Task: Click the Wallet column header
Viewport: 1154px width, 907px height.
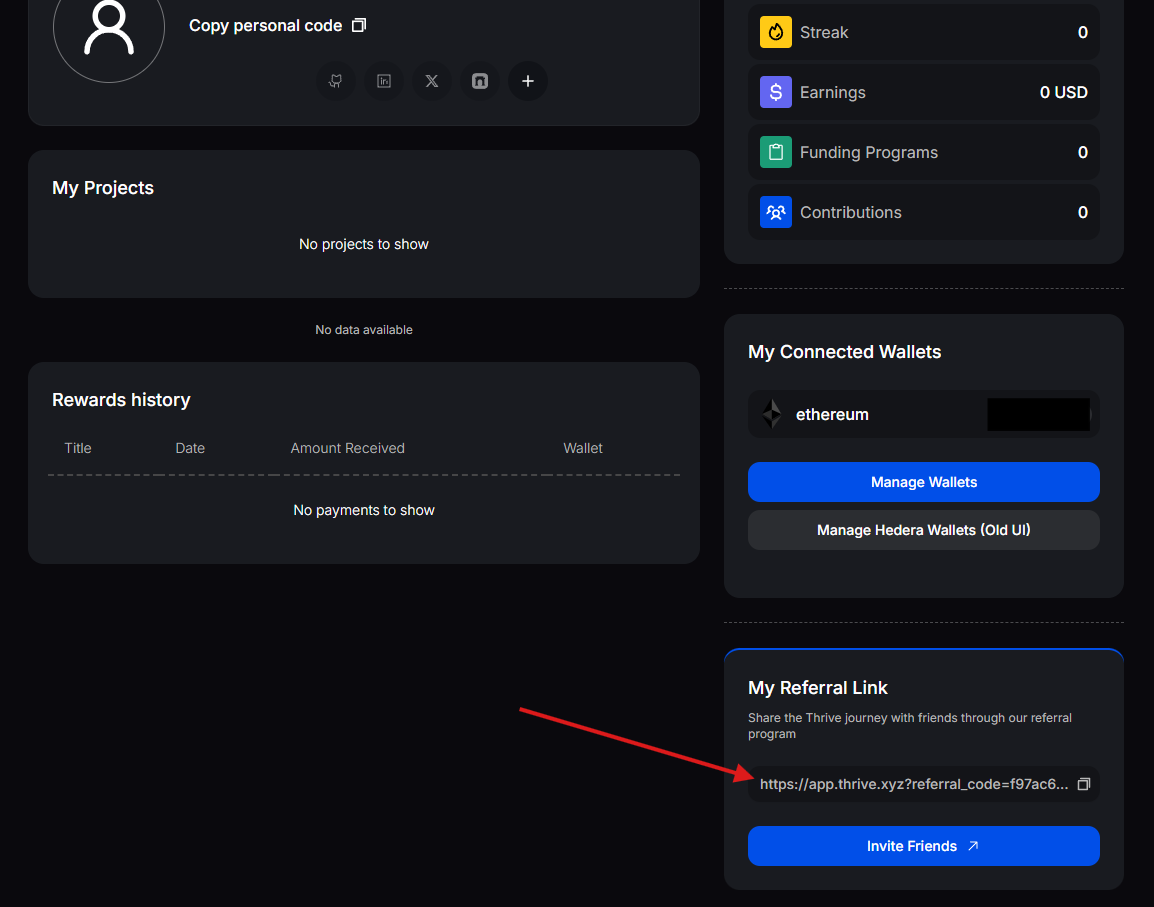Action: 583,448
